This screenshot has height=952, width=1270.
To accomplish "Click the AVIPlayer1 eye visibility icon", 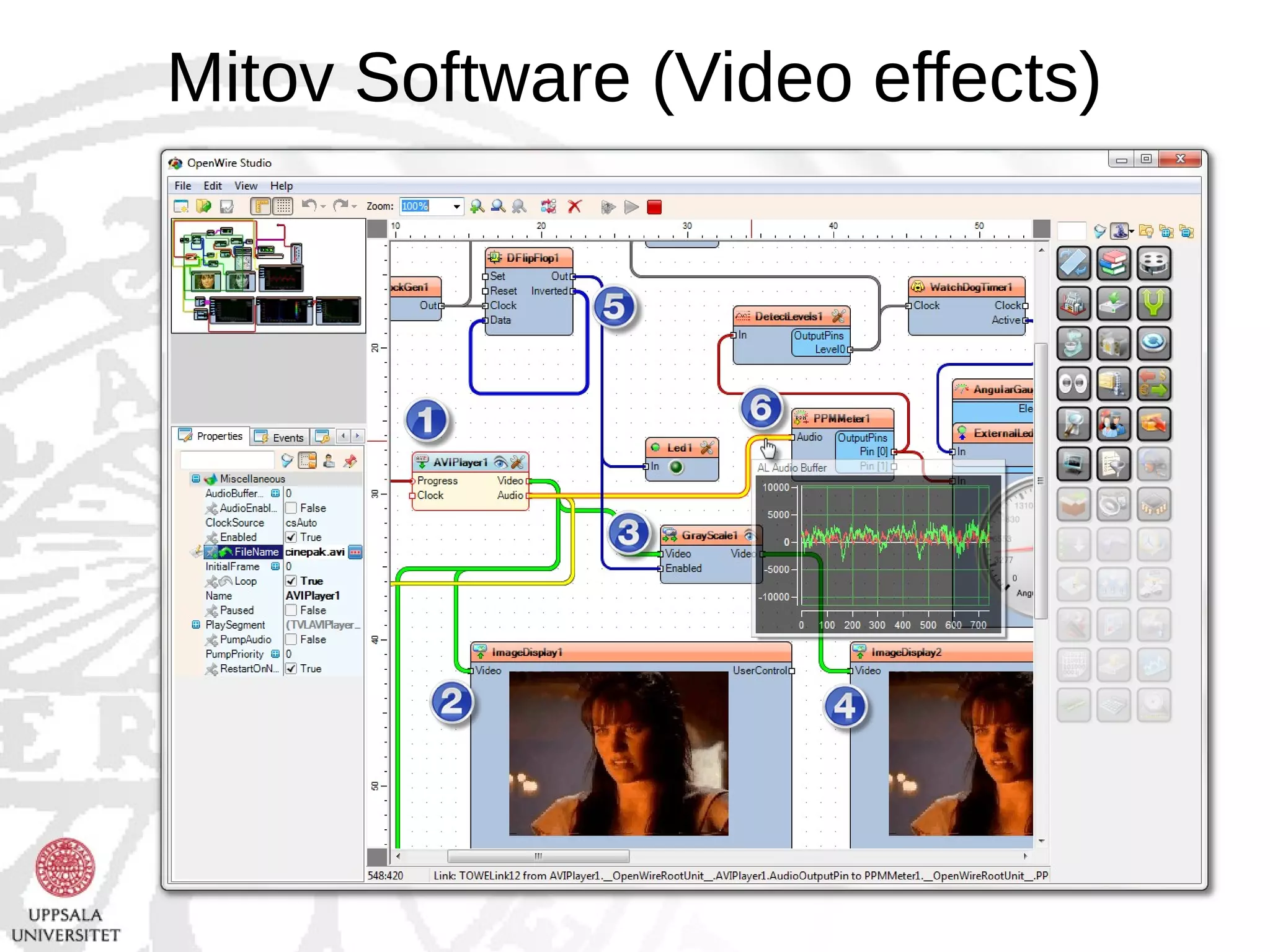I will pyautogui.click(x=500, y=462).
